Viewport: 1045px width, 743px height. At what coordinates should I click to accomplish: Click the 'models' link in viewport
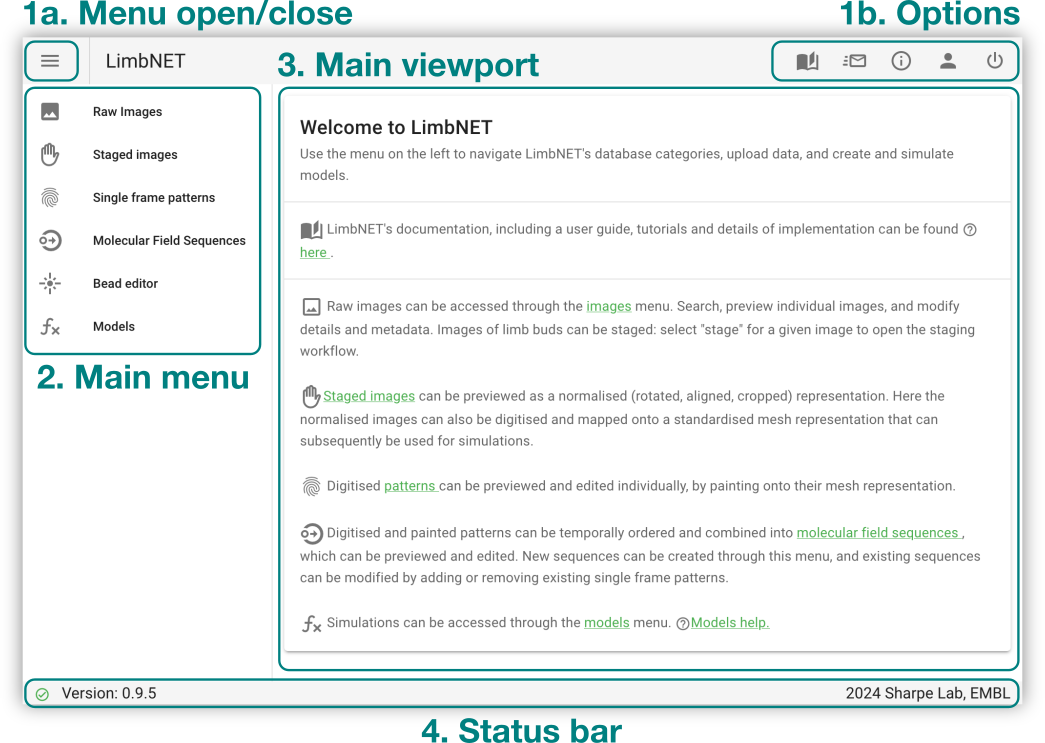click(x=606, y=622)
